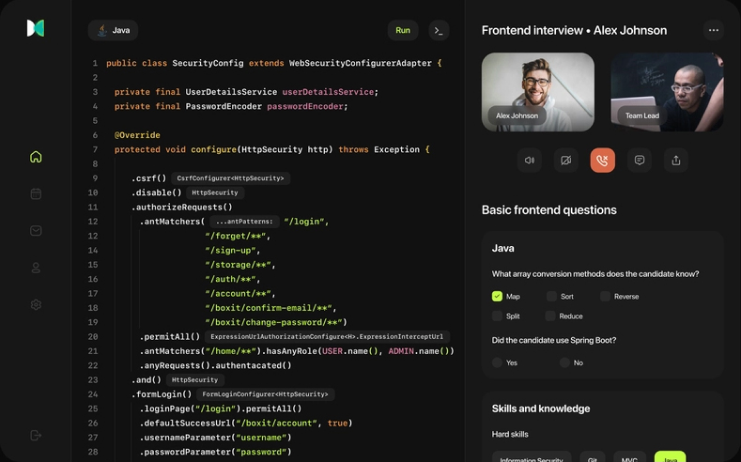Click the share upload icon
The width and height of the screenshot is (741, 462).
click(676, 160)
